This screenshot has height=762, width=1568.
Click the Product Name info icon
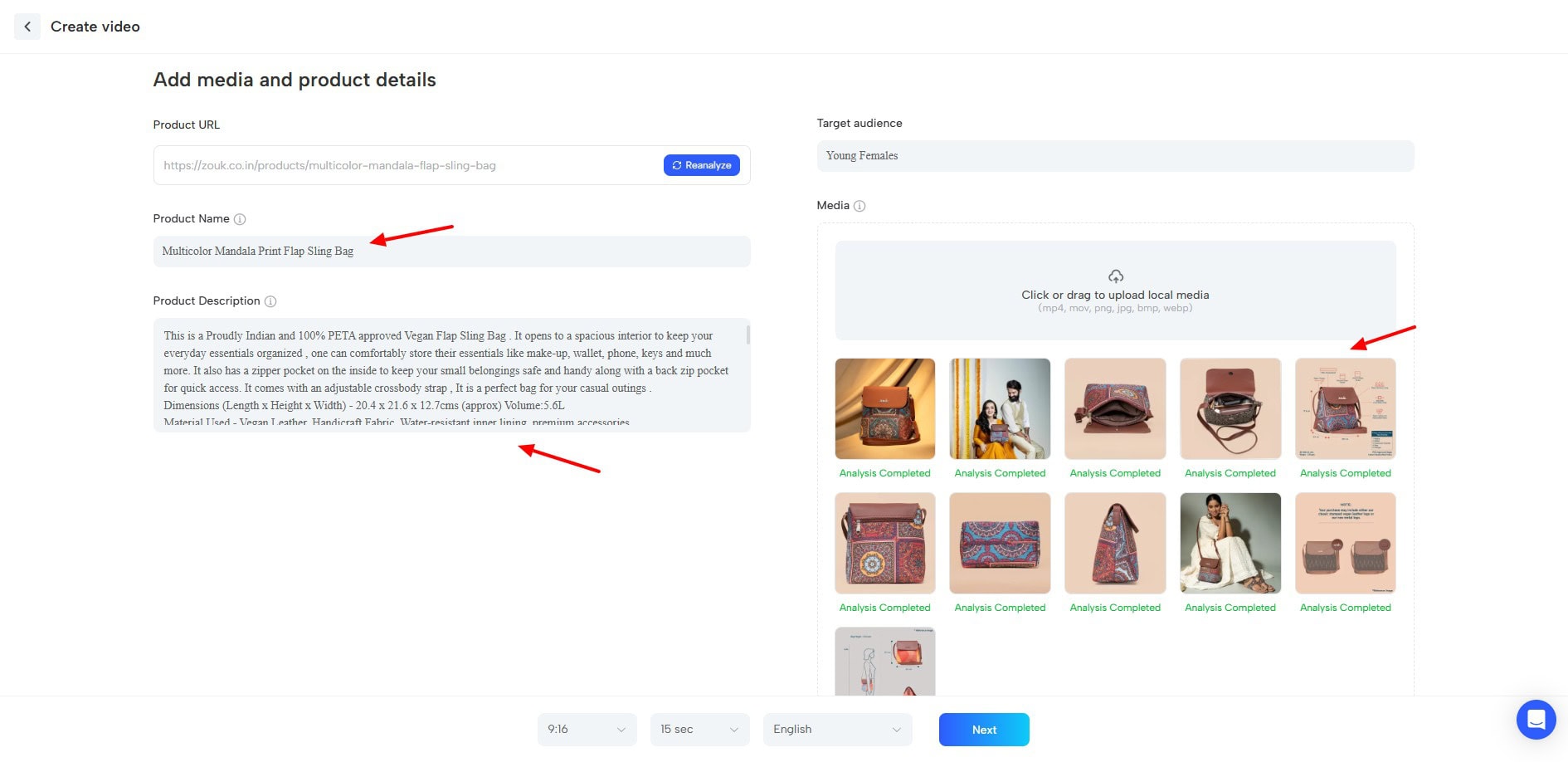(x=240, y=219)
